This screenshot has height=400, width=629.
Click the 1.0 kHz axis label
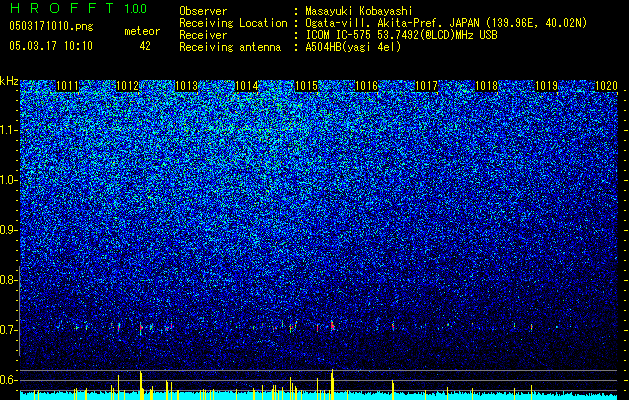8,180
